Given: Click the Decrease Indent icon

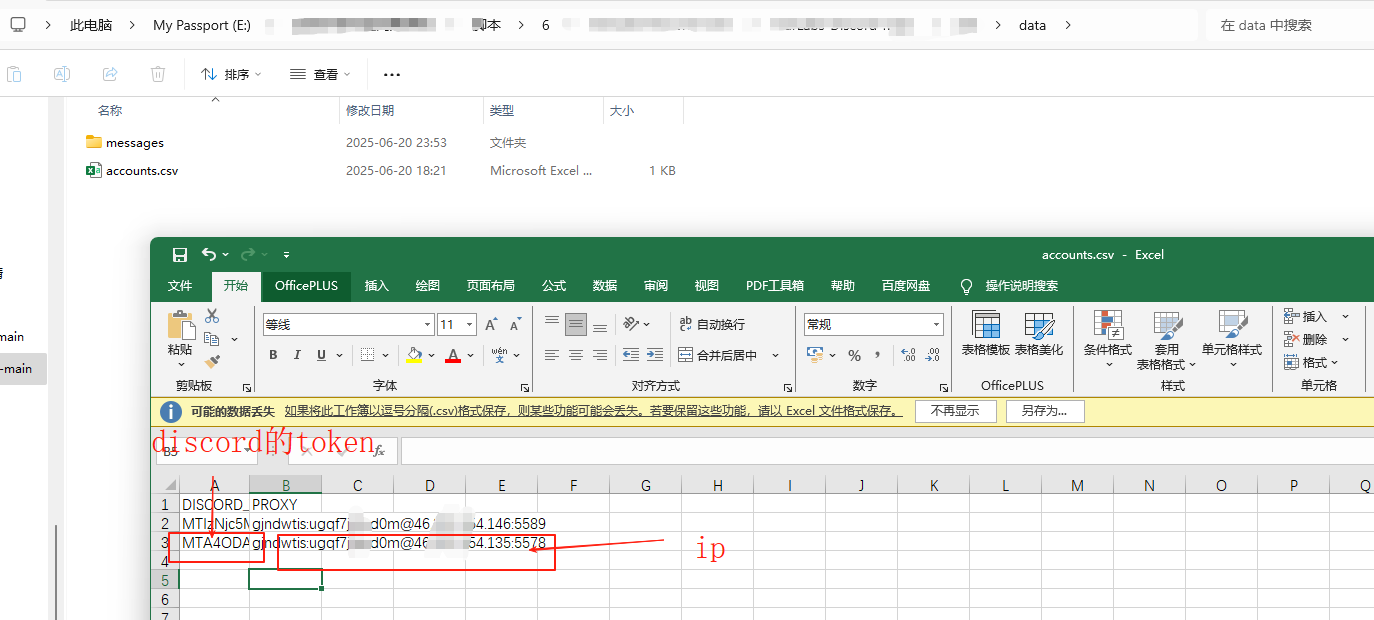Looking at the screenshot, I should pos(630,355).
